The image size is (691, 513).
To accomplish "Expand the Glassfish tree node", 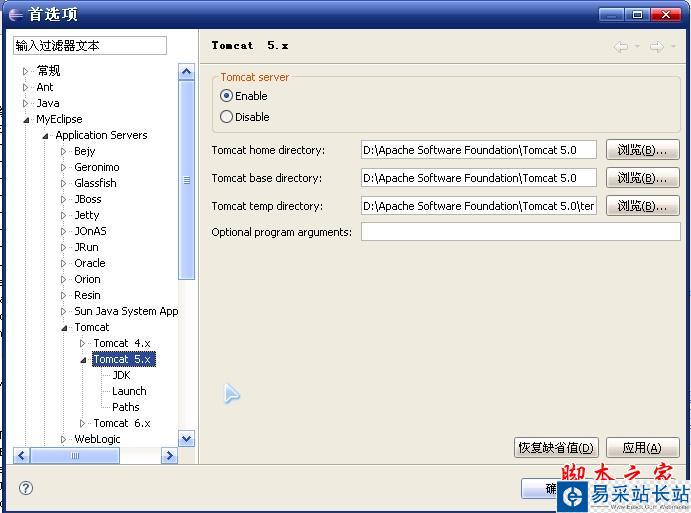I will (63, 183).
